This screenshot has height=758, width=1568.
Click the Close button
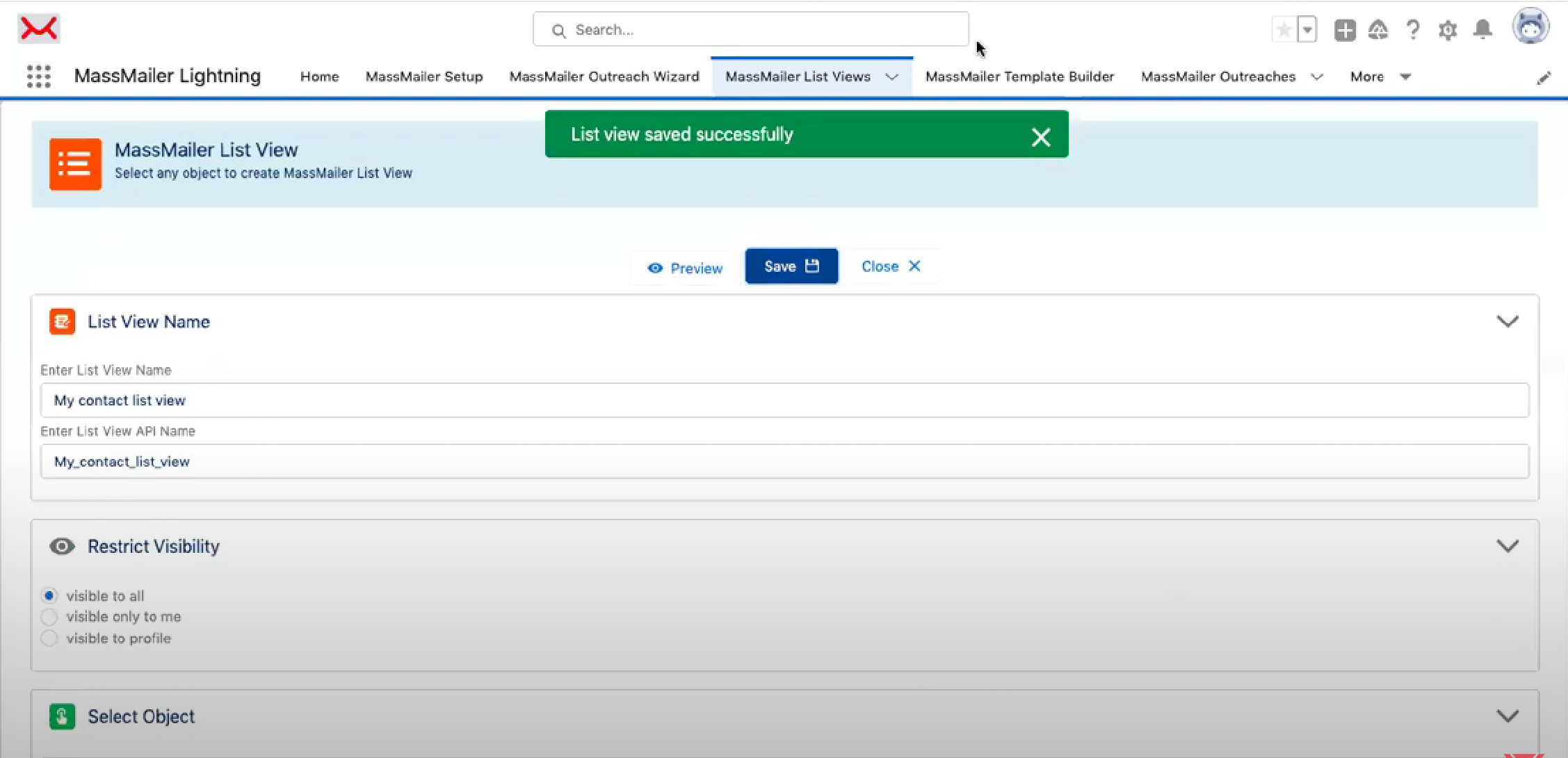click(x=891, y=266)
